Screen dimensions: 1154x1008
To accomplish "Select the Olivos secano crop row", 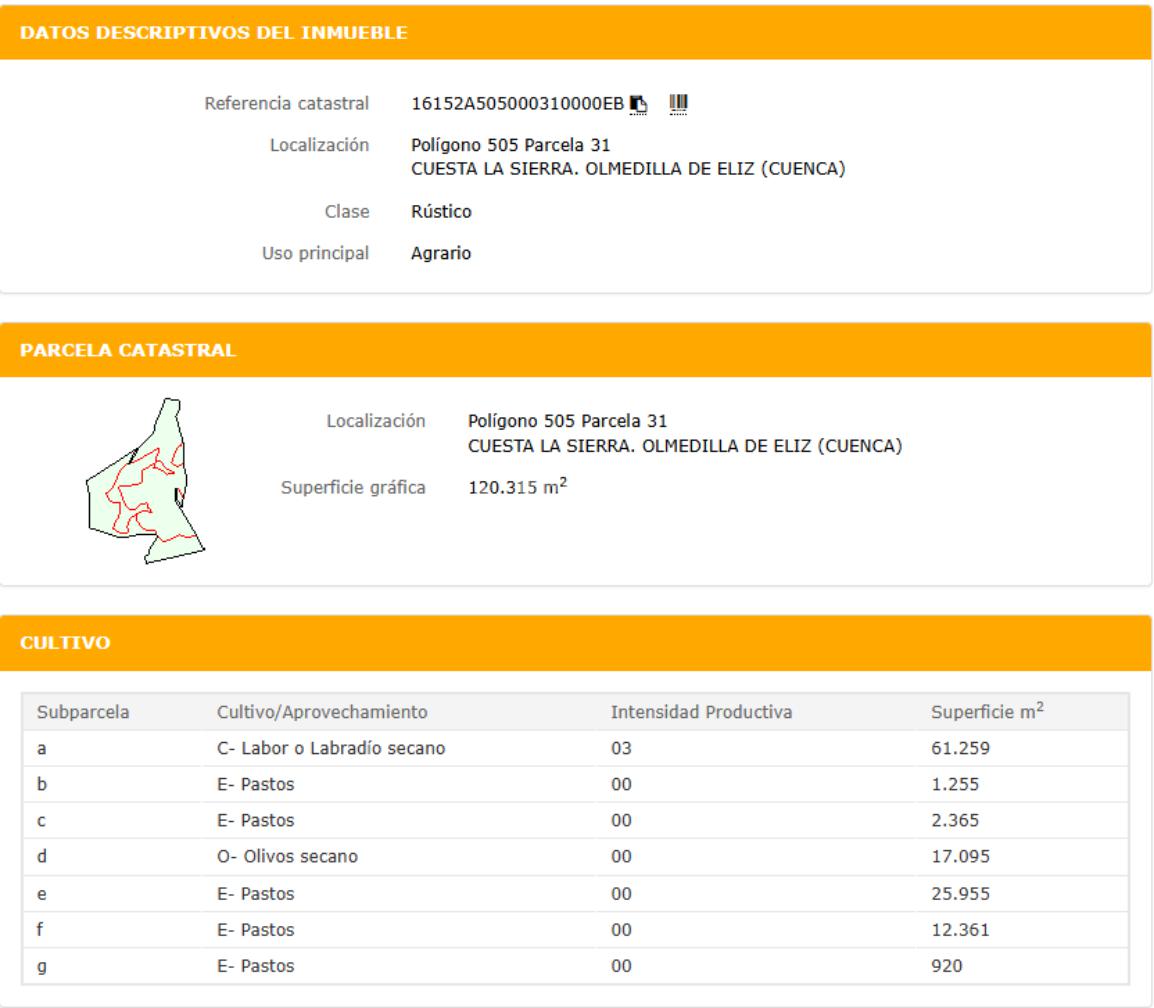I will [x=290, y=857].
